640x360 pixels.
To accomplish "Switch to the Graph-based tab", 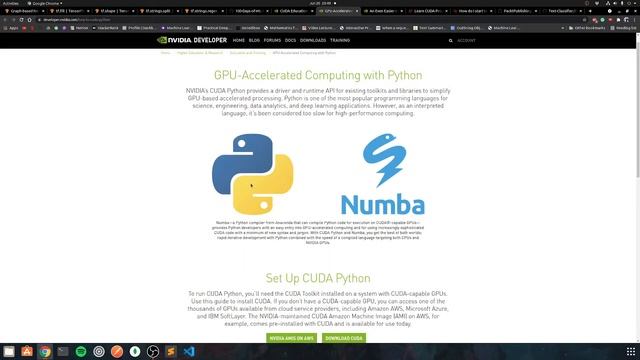I will (23, 11).
